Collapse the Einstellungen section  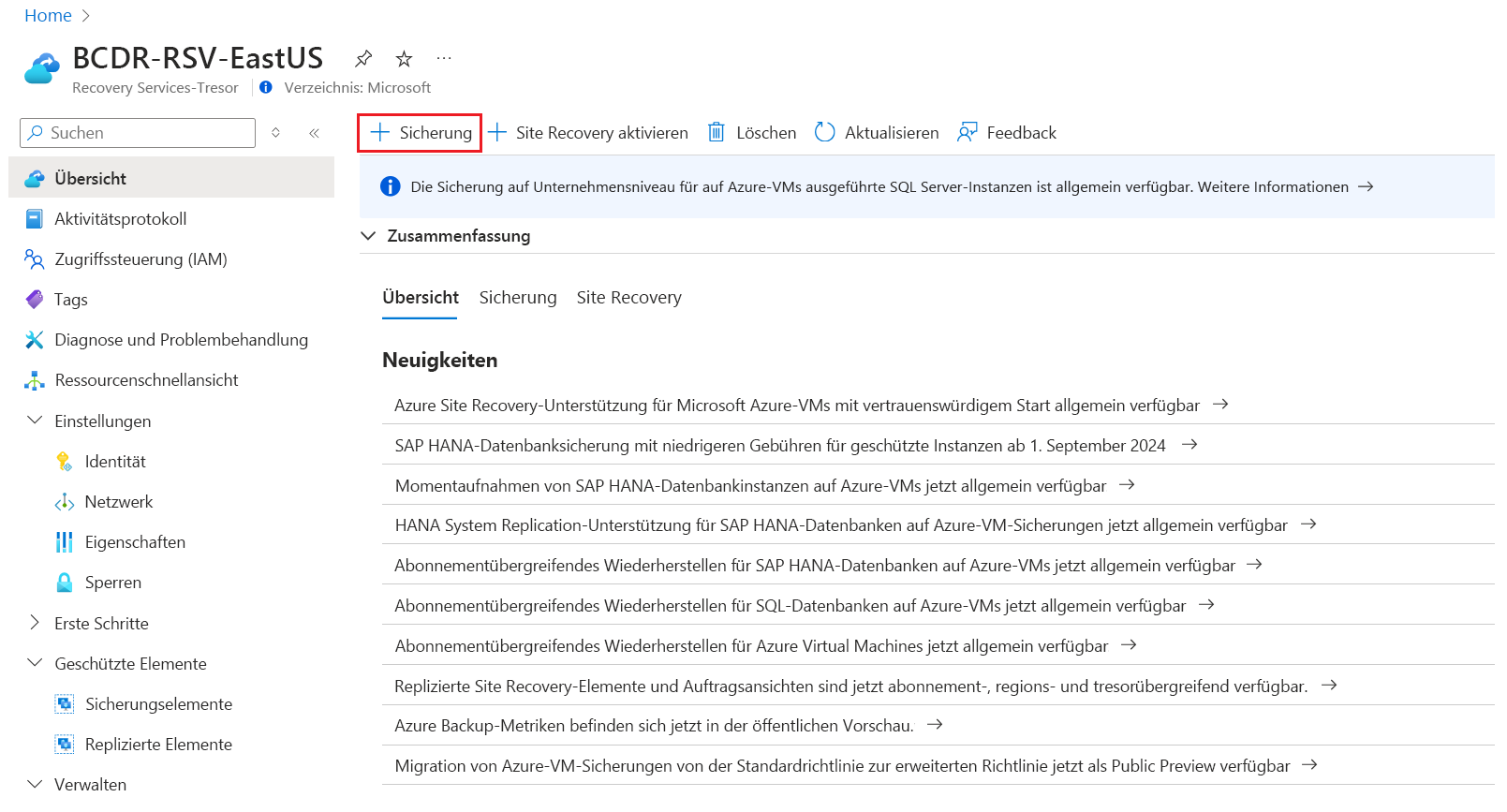click(x=35, y=421)
